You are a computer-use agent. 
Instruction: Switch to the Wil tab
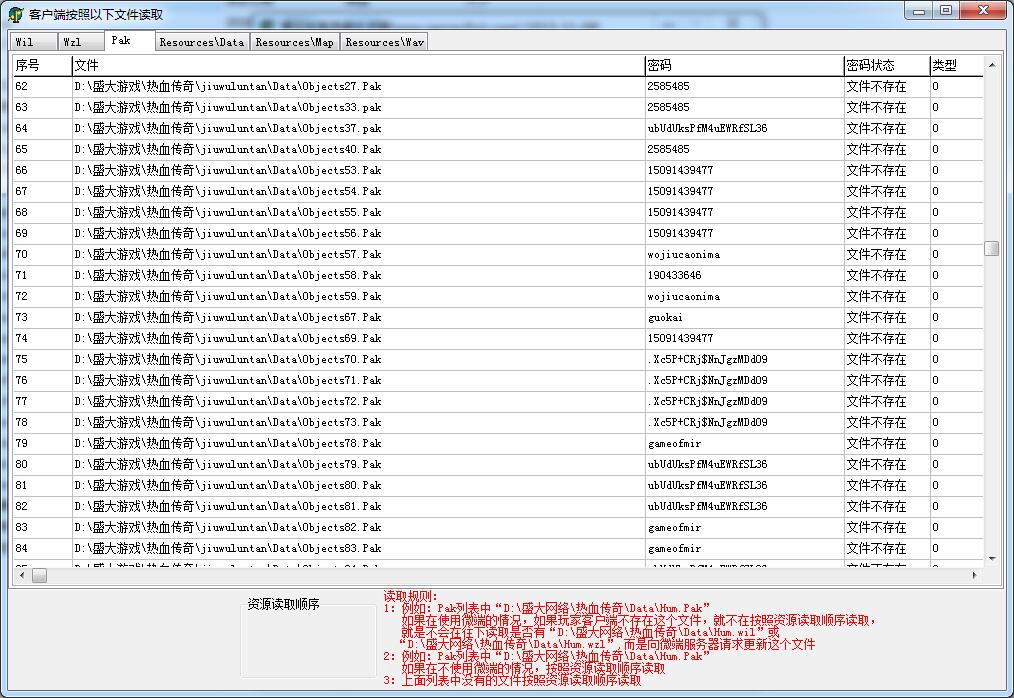pyautogui.click(x=33, y=42)
